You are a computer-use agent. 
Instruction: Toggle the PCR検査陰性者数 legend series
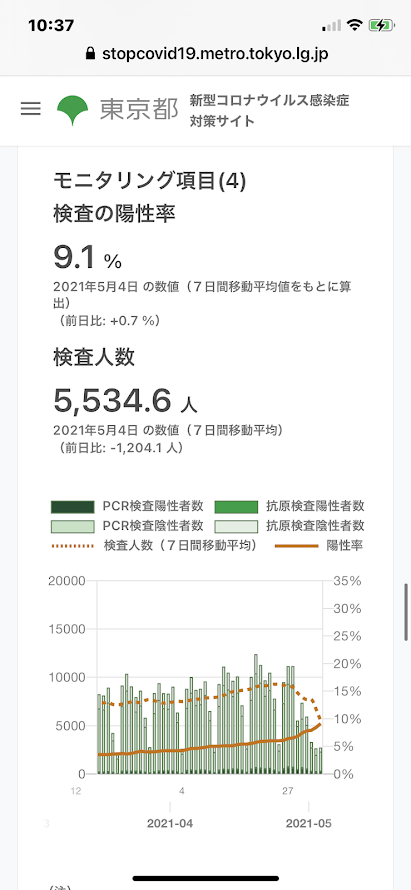click(129, 526)
